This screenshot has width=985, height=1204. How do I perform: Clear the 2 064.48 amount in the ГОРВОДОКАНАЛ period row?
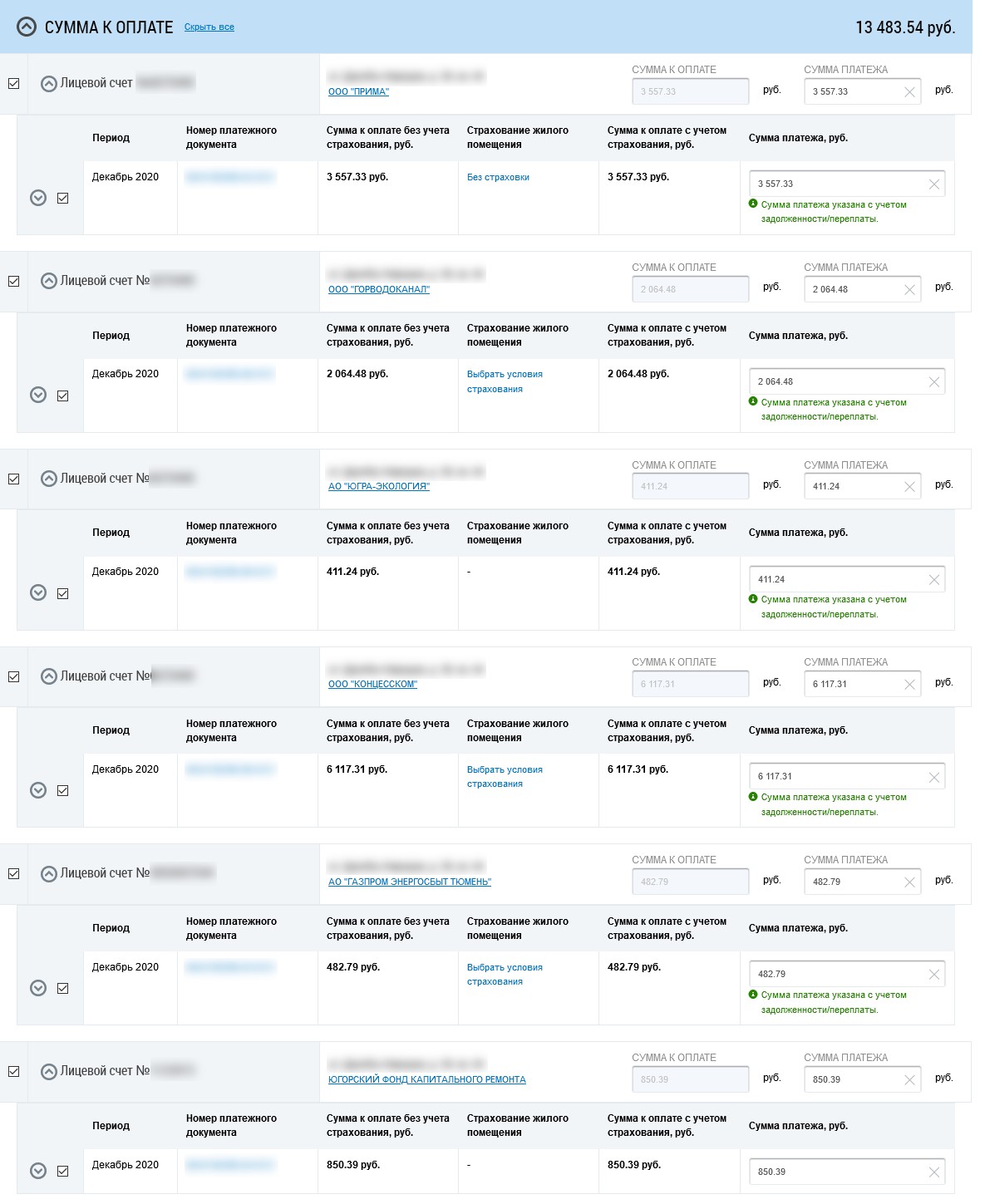(x=933, y=382)
